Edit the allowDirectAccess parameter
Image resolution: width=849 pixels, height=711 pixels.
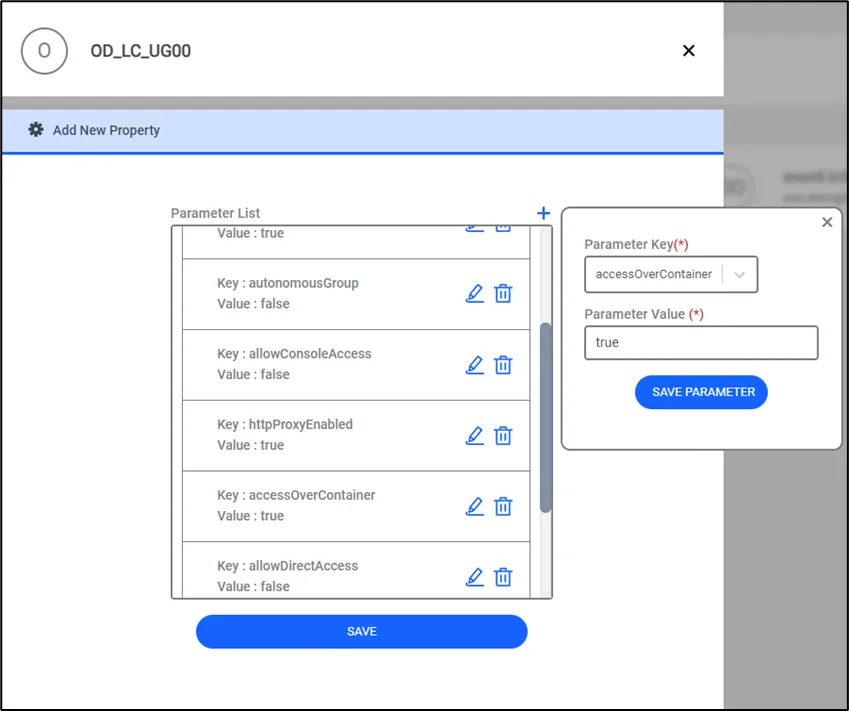pos(475,577)
